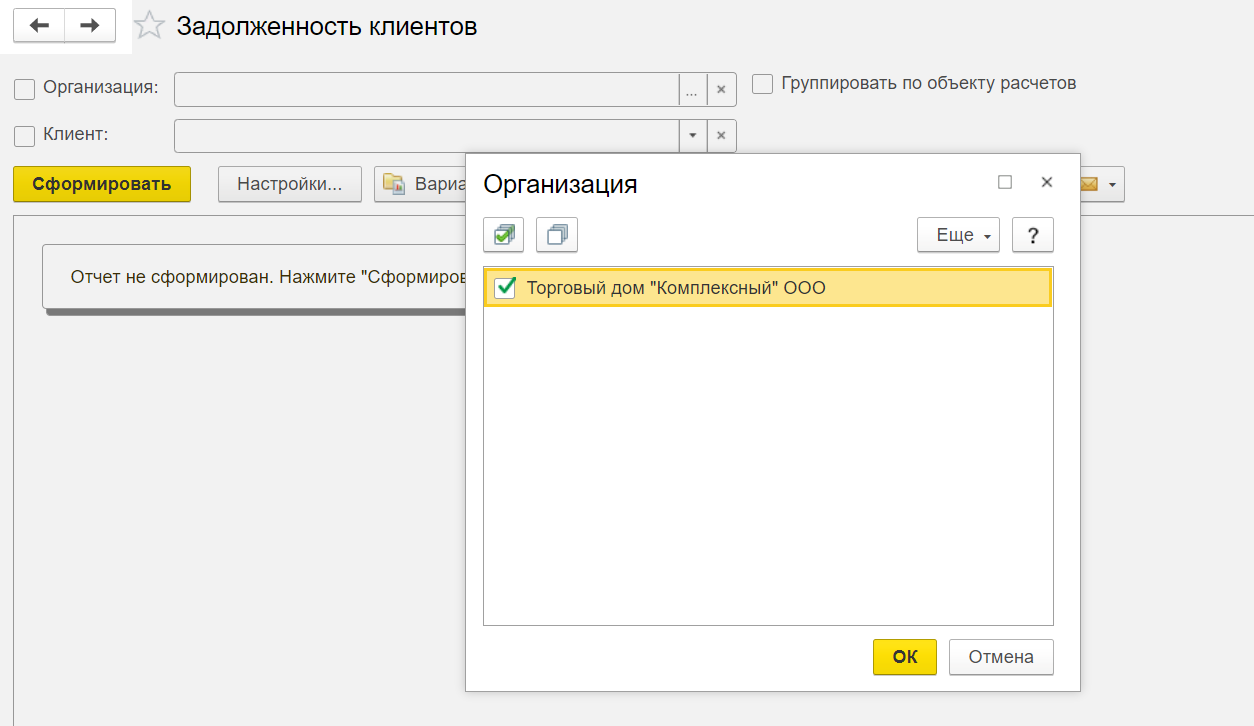
Task: Open help with the question mark button
Action: click(1033, 236)
